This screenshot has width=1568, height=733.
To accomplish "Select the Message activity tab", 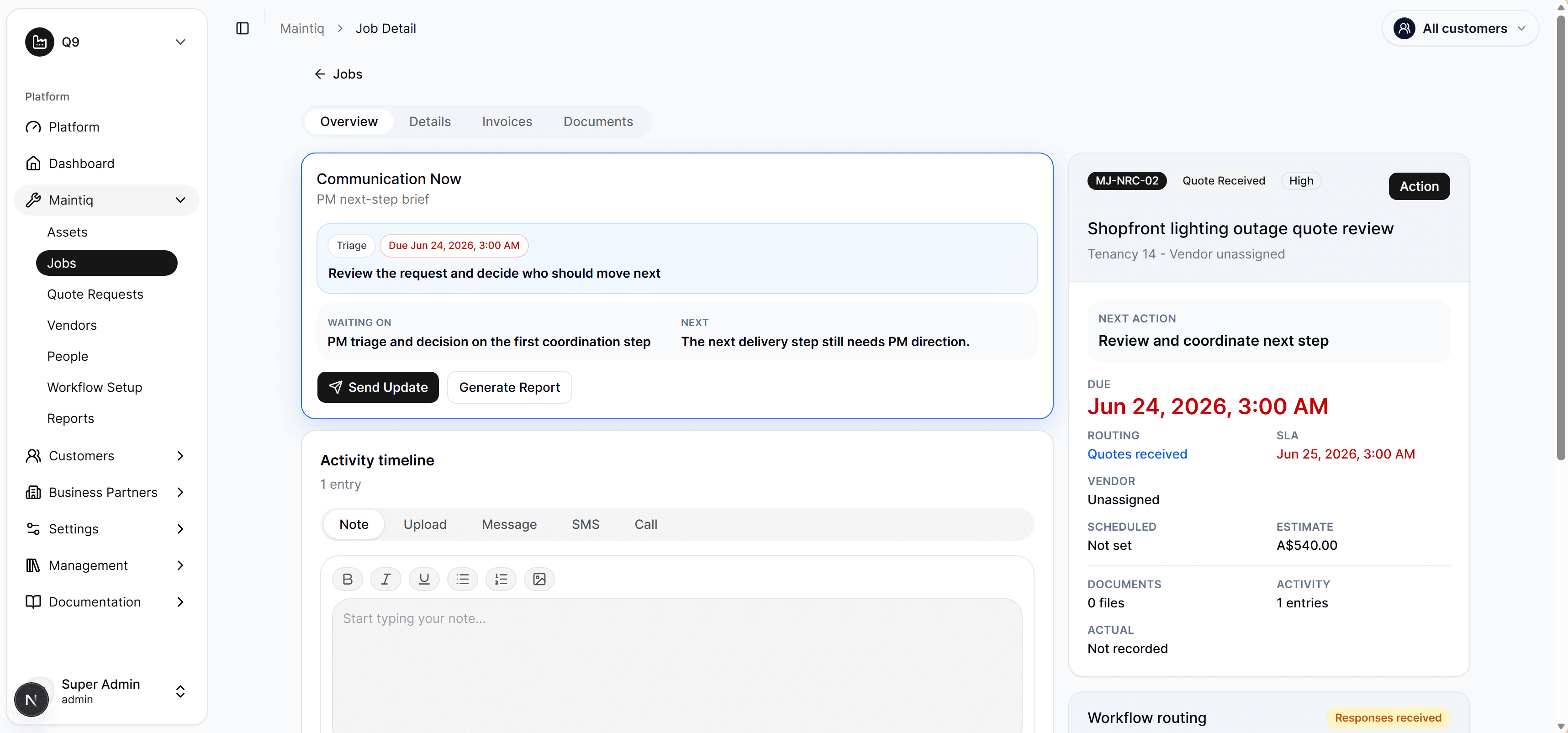I will point(509,525).
